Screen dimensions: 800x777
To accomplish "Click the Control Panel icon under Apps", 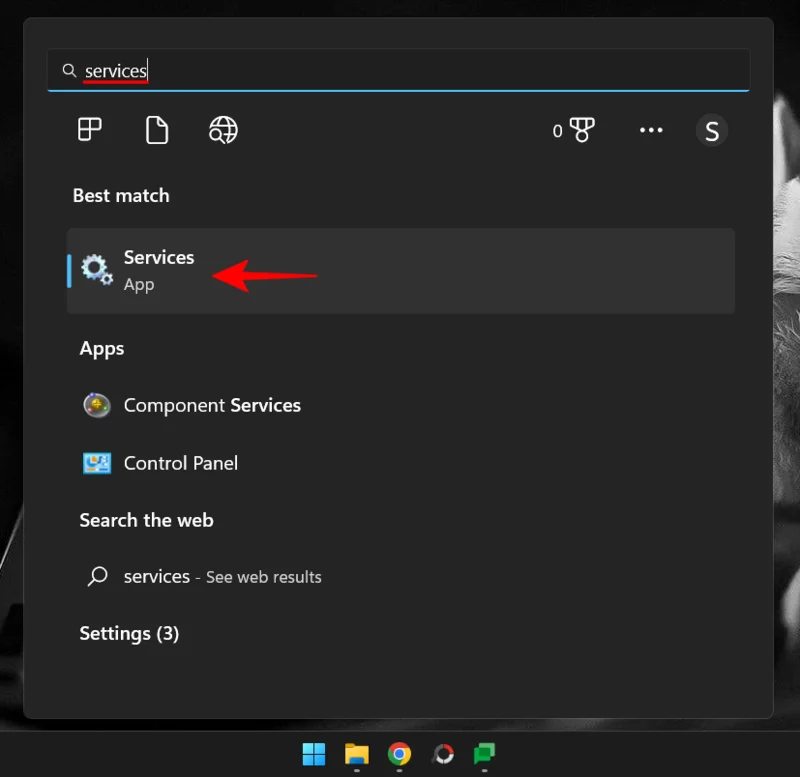I will pyautogui.click(x=96, y=463).
